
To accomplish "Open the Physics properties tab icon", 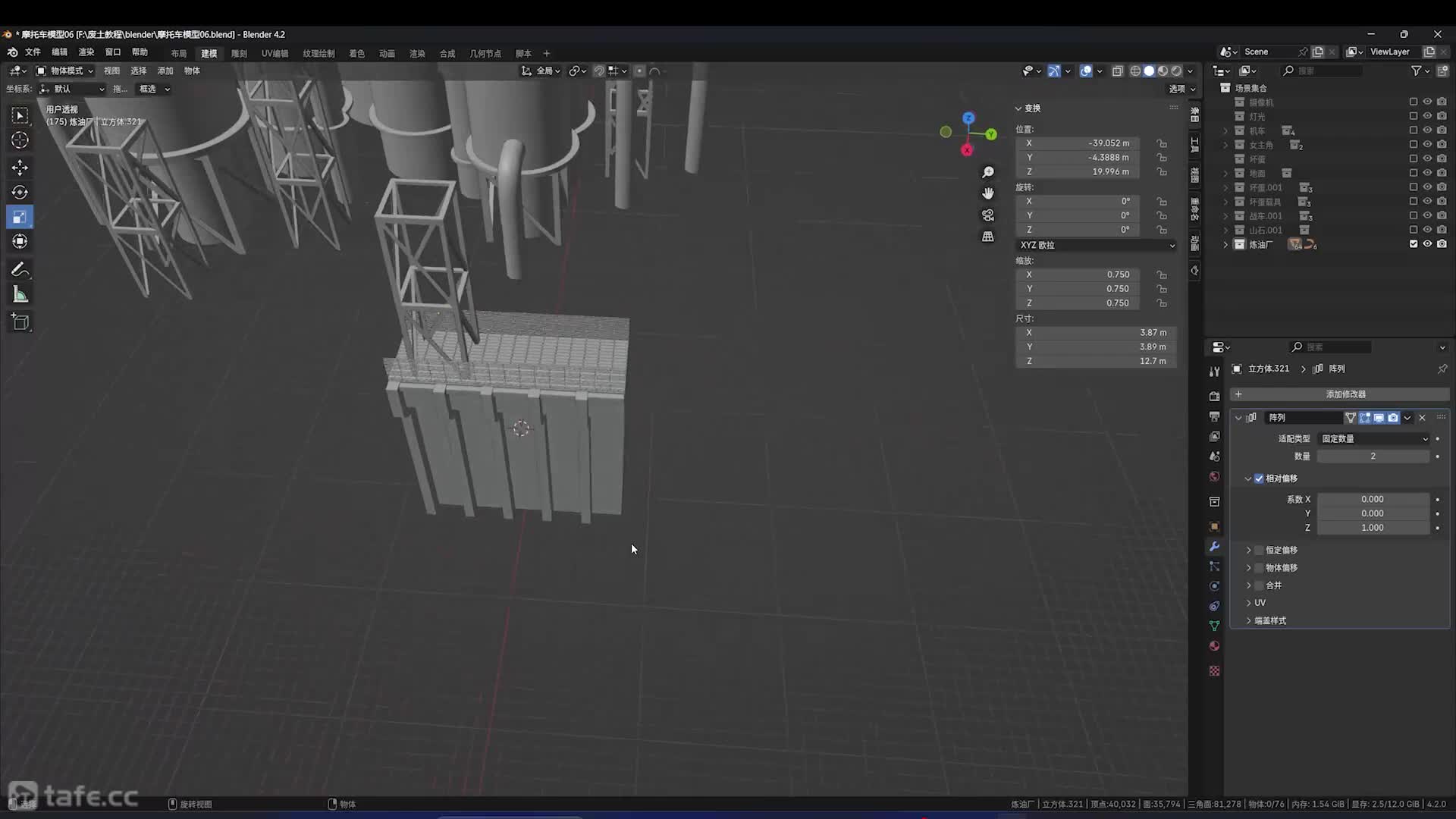I will pos(1214,586).
